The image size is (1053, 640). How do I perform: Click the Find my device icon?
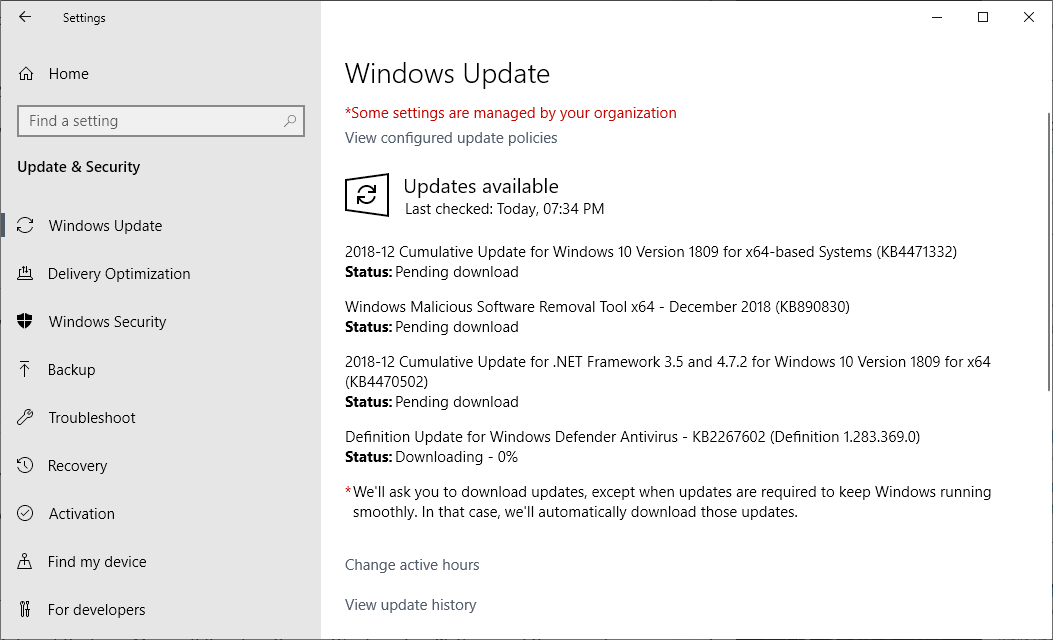[25, 561]
